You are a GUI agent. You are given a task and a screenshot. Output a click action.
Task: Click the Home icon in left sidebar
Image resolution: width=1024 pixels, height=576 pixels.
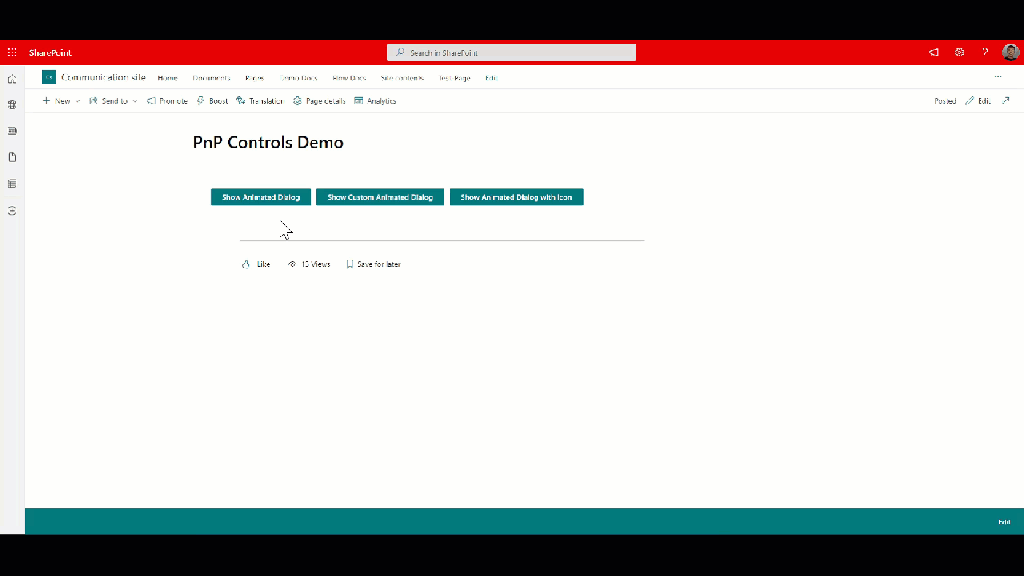click(12, 79)
